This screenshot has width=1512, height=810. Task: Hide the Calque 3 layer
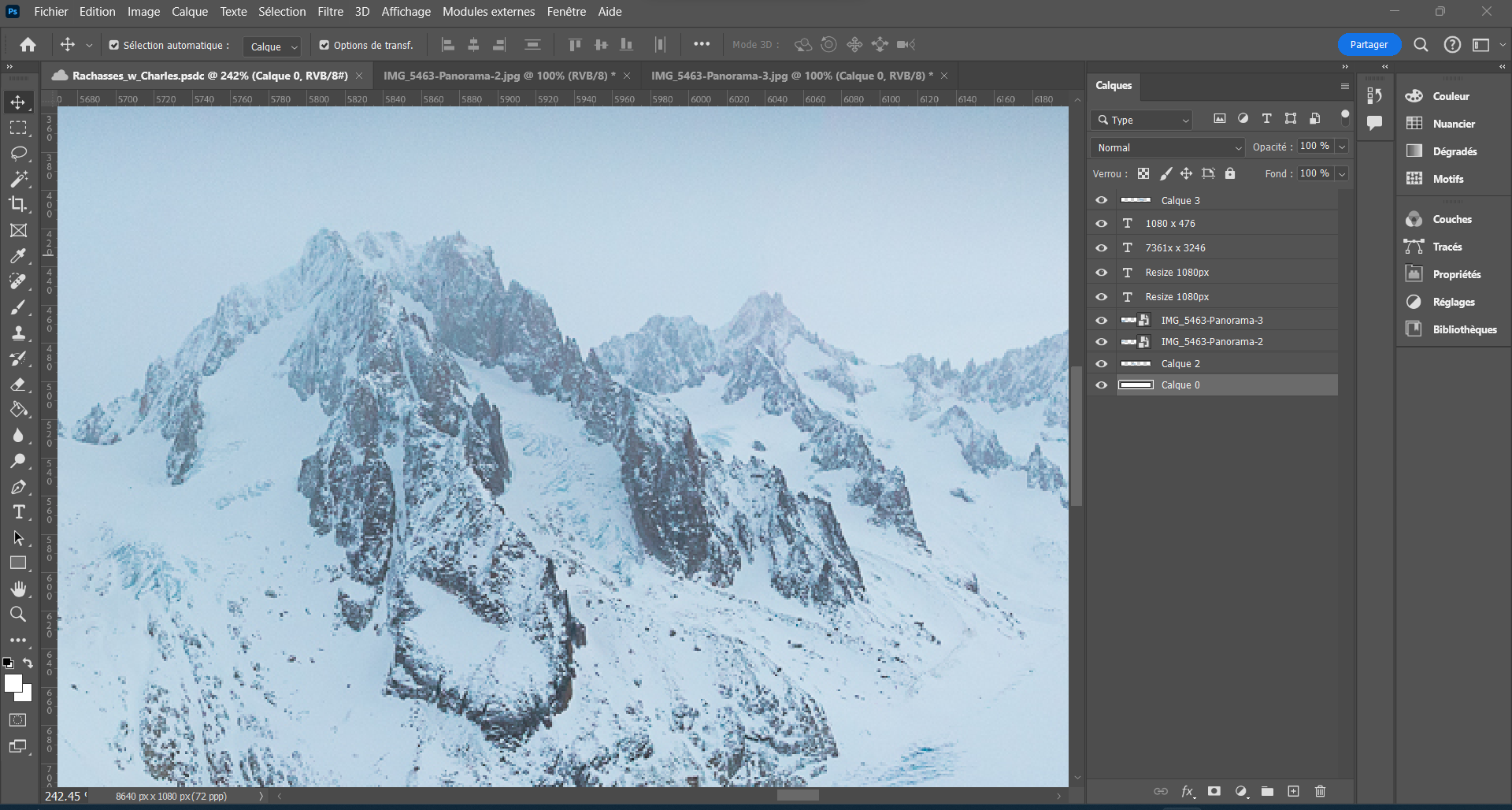pos(1101,199)
